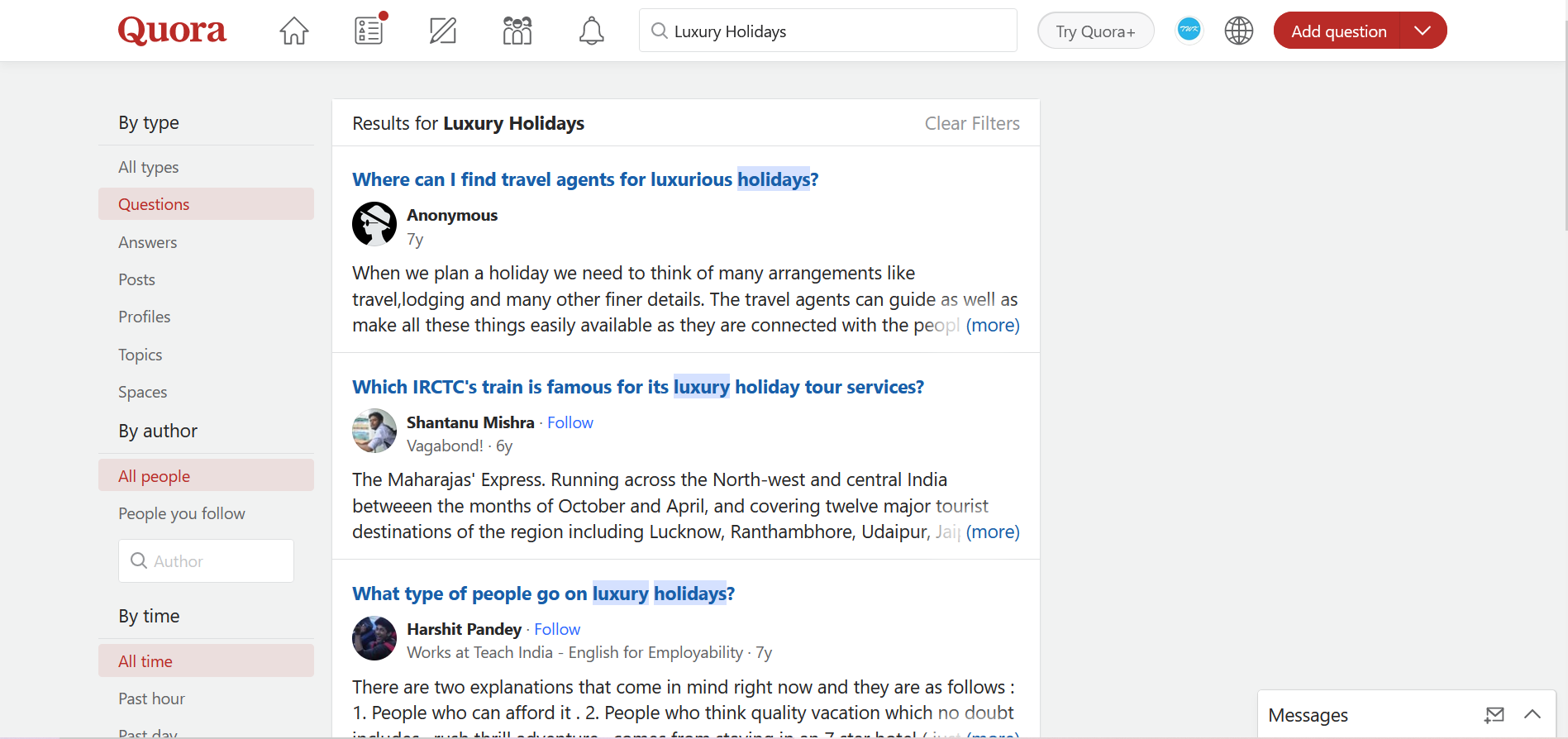Open the language globe icon
The height and width of the screenshot is (739, 1568).
click(1238, 31)
